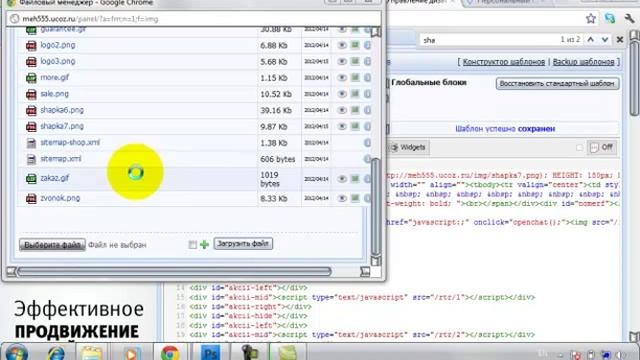Open Chrome wrench settings menu
This screenshot has height=360, width=640.
pos(629,18)
